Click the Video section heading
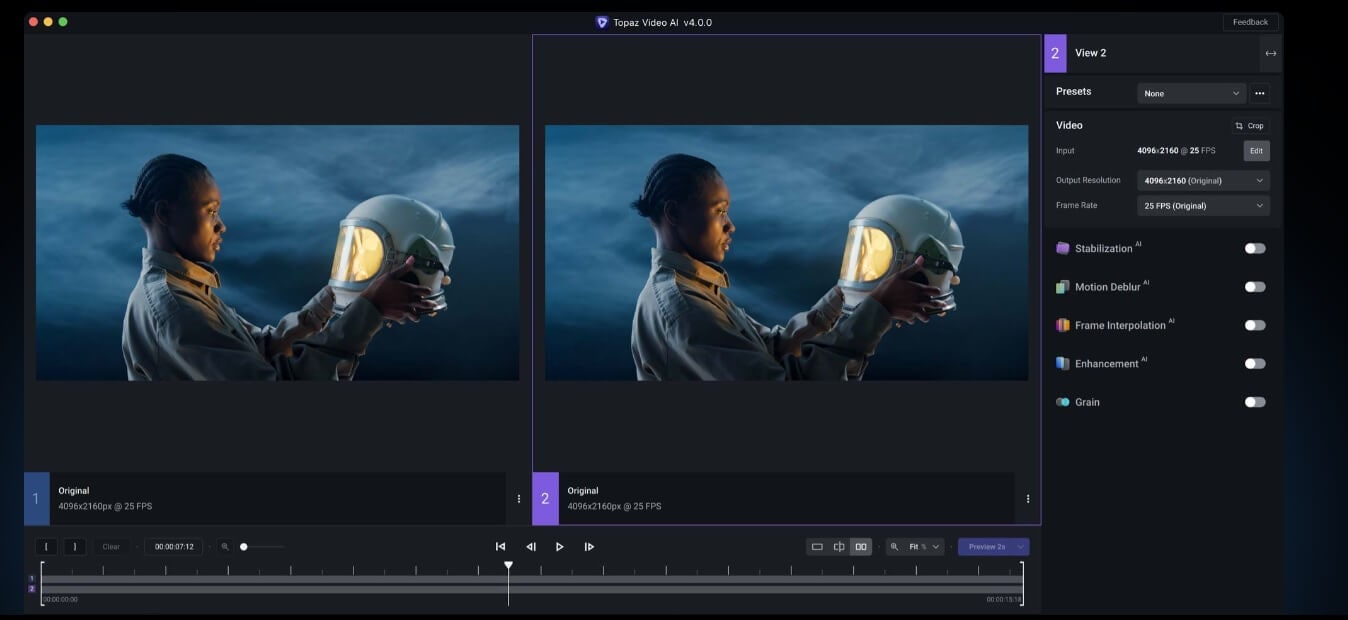This screenshot has height=620, width=1348. coord(1069,125)
